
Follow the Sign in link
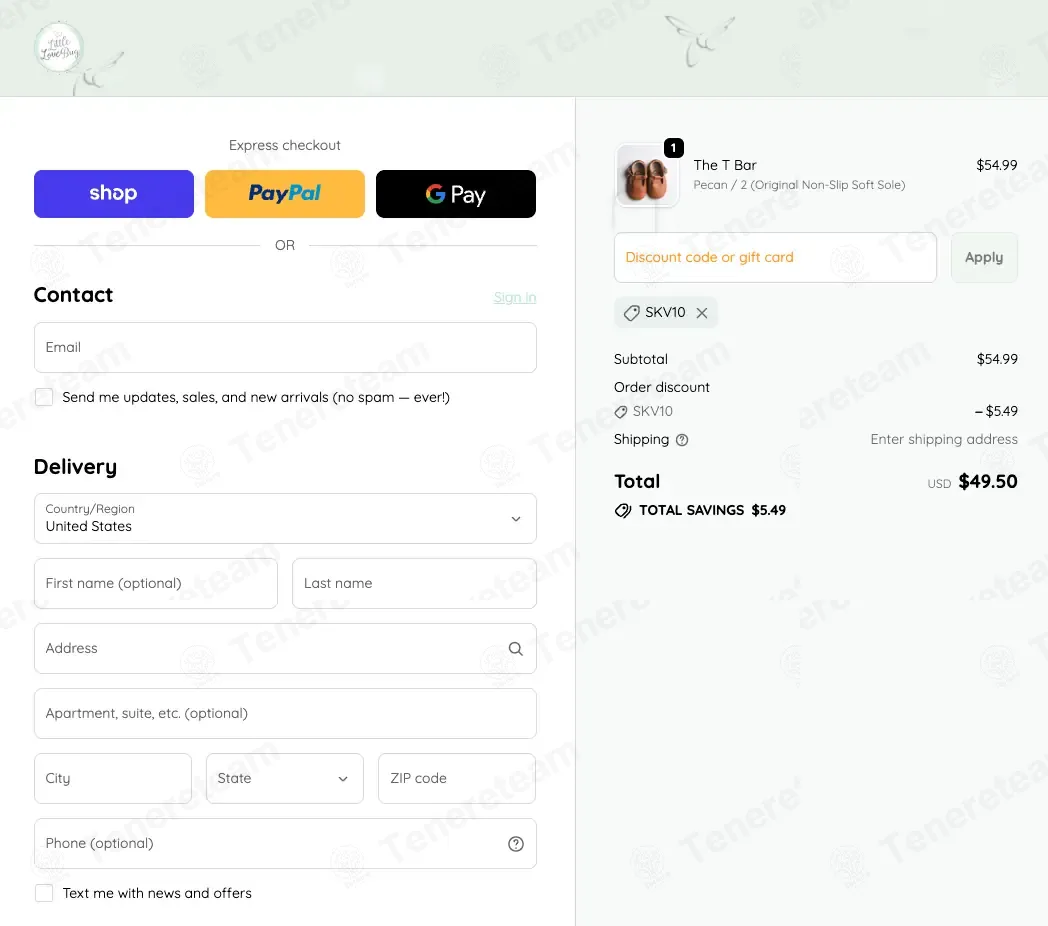click(515, 298)
